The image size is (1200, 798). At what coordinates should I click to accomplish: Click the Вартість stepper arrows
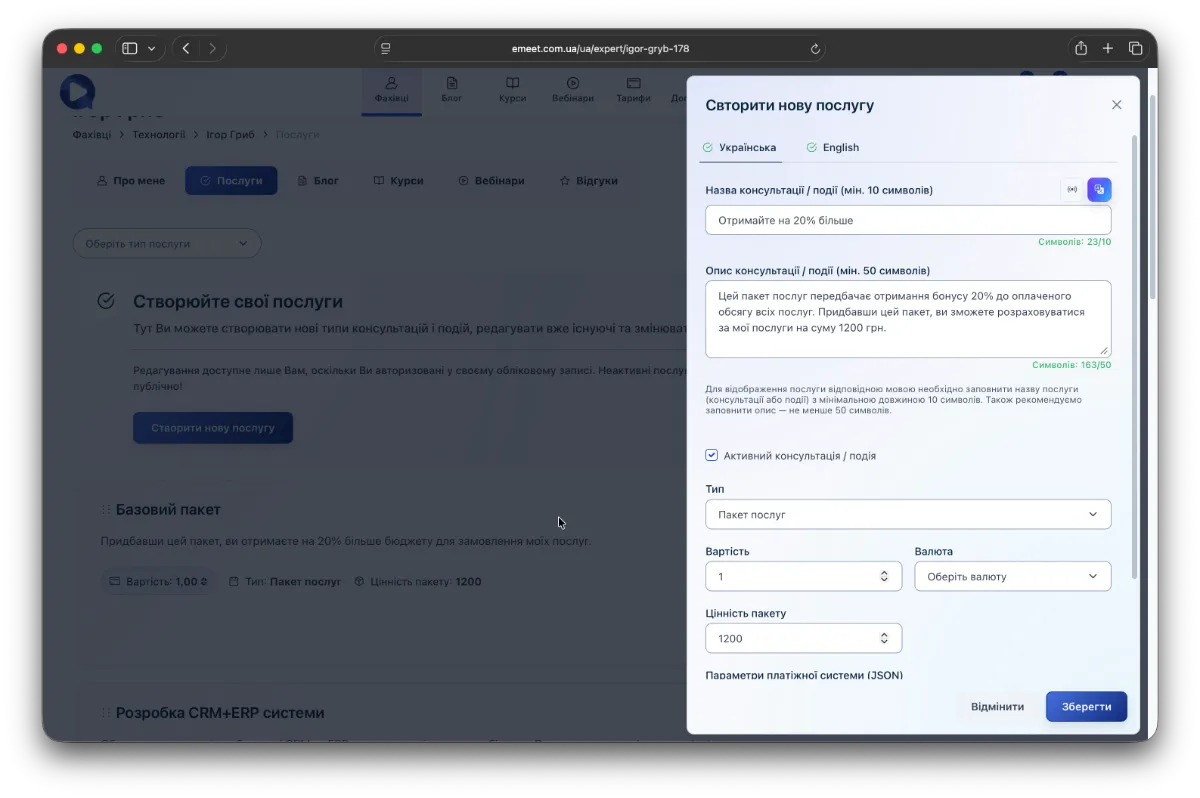pyautogui.click(x=884, y=576)
